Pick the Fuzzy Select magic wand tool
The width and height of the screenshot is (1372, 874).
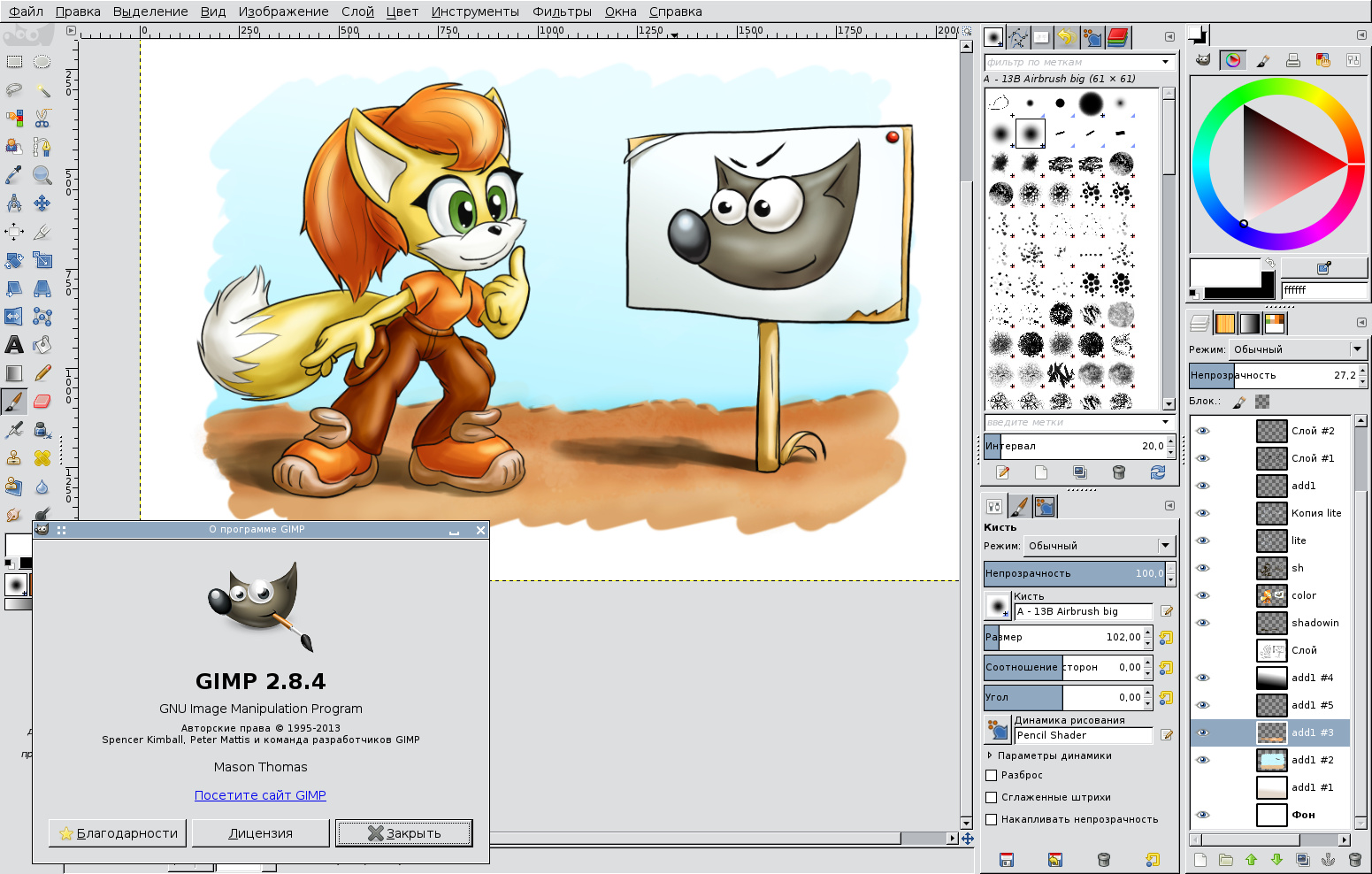42,90
